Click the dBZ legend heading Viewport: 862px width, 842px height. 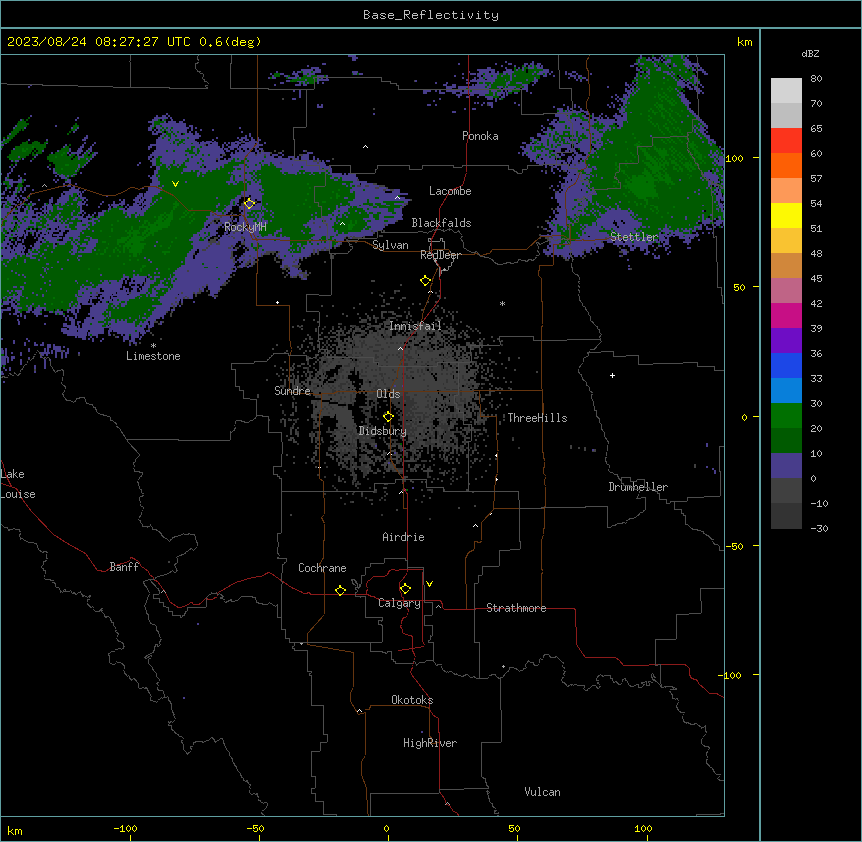tap(810, 54)
